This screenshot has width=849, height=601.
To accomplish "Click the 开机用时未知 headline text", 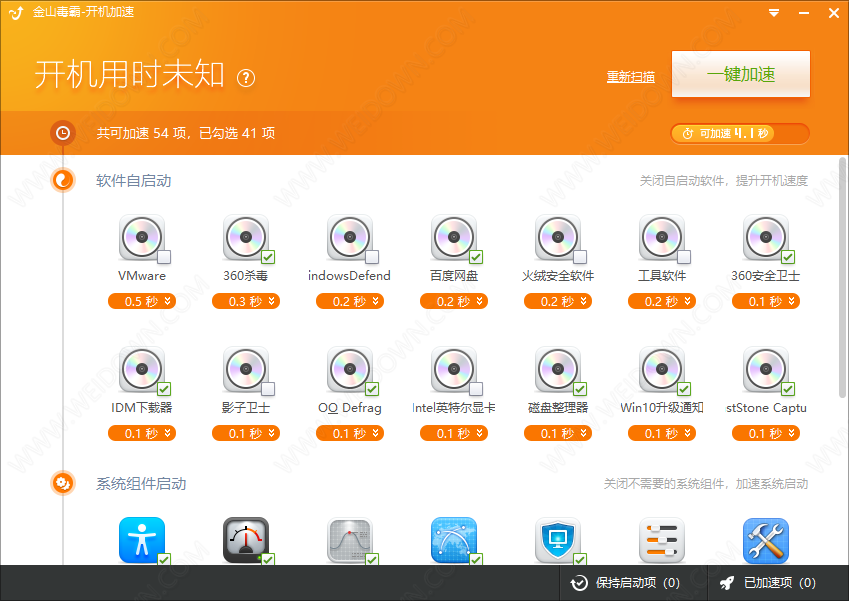I will tap(129, 75).
